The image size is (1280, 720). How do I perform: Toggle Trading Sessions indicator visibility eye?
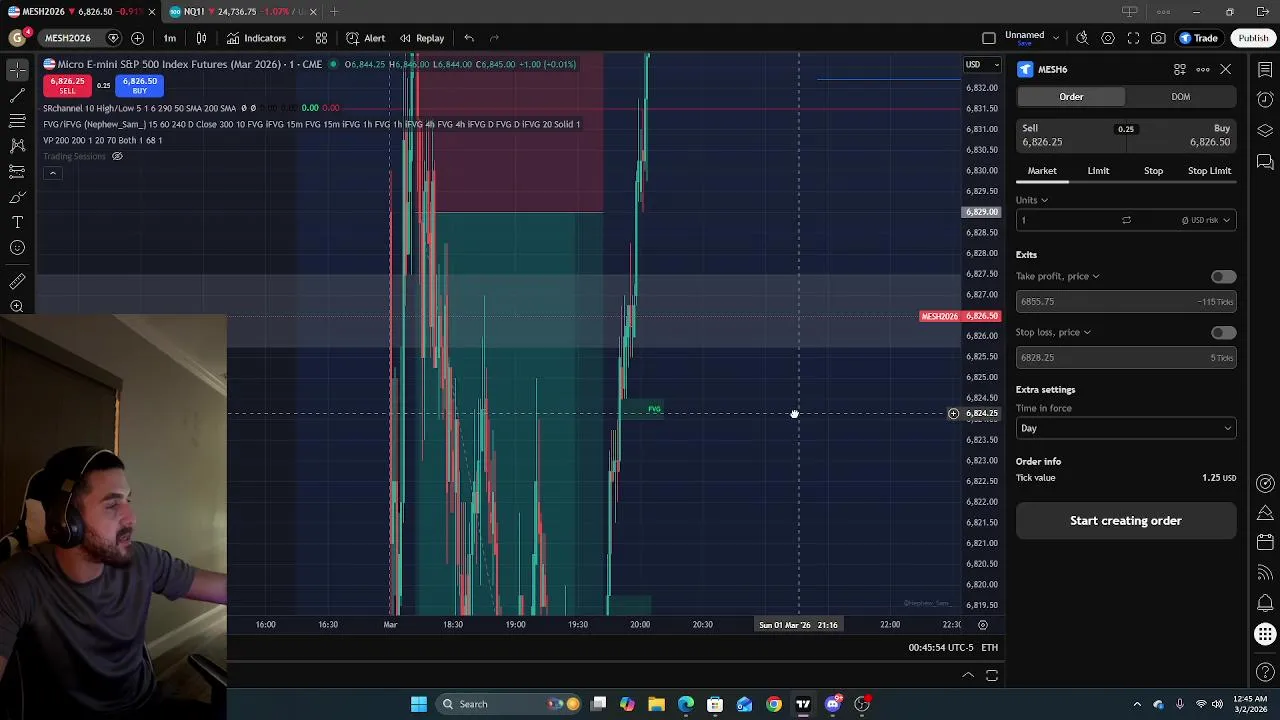[x=117, y=156]
